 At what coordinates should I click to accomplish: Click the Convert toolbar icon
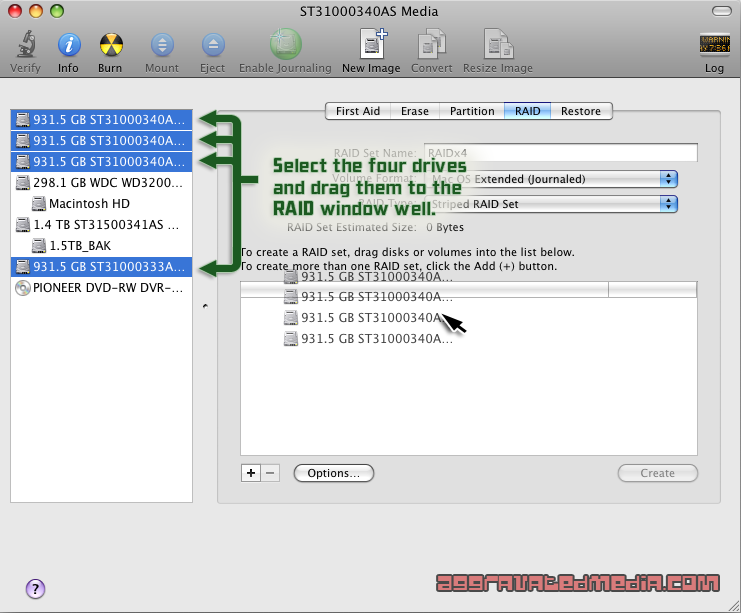tap(432, 46)
